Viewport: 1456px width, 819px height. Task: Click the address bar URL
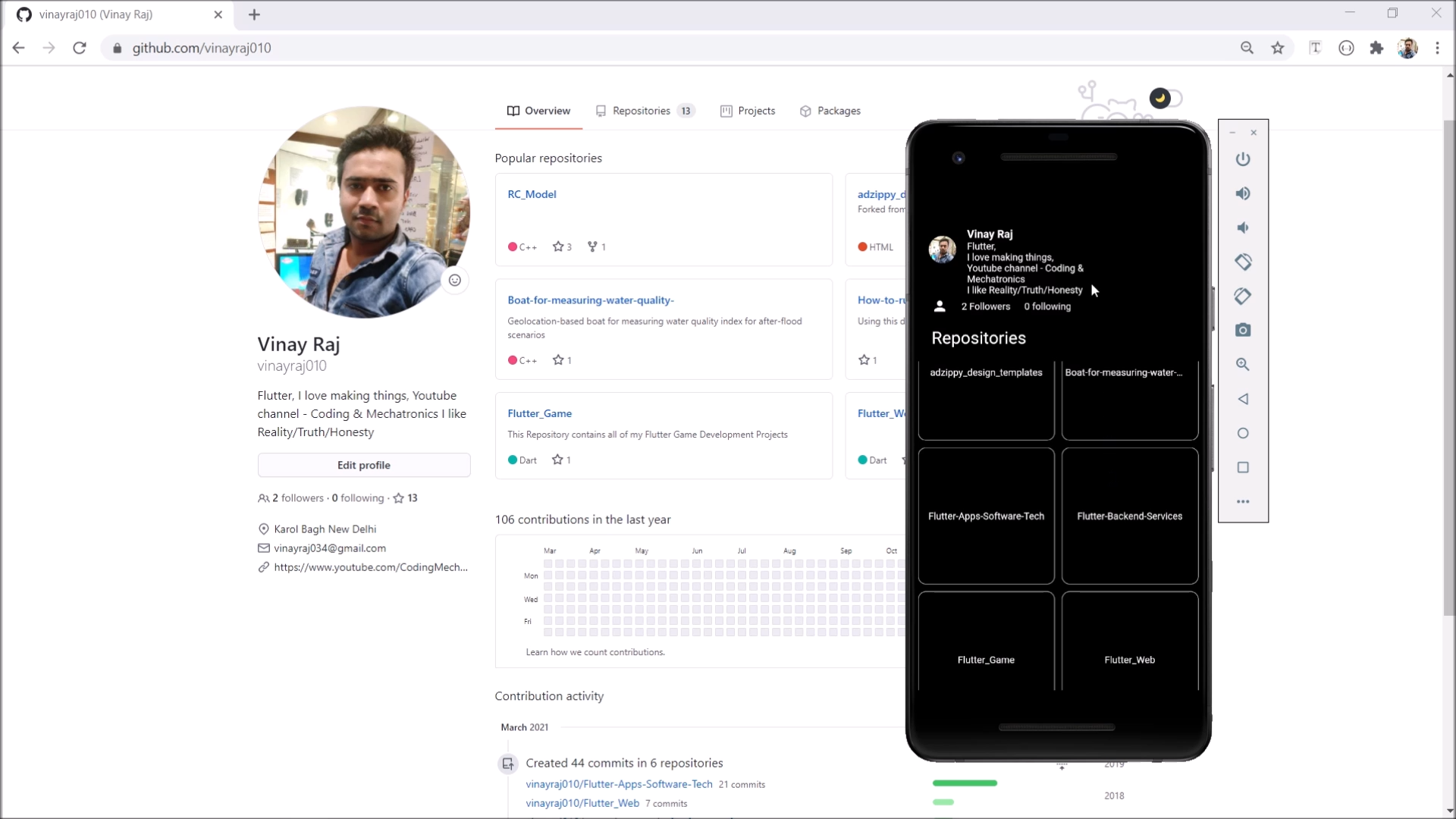(x=202, y=48)
